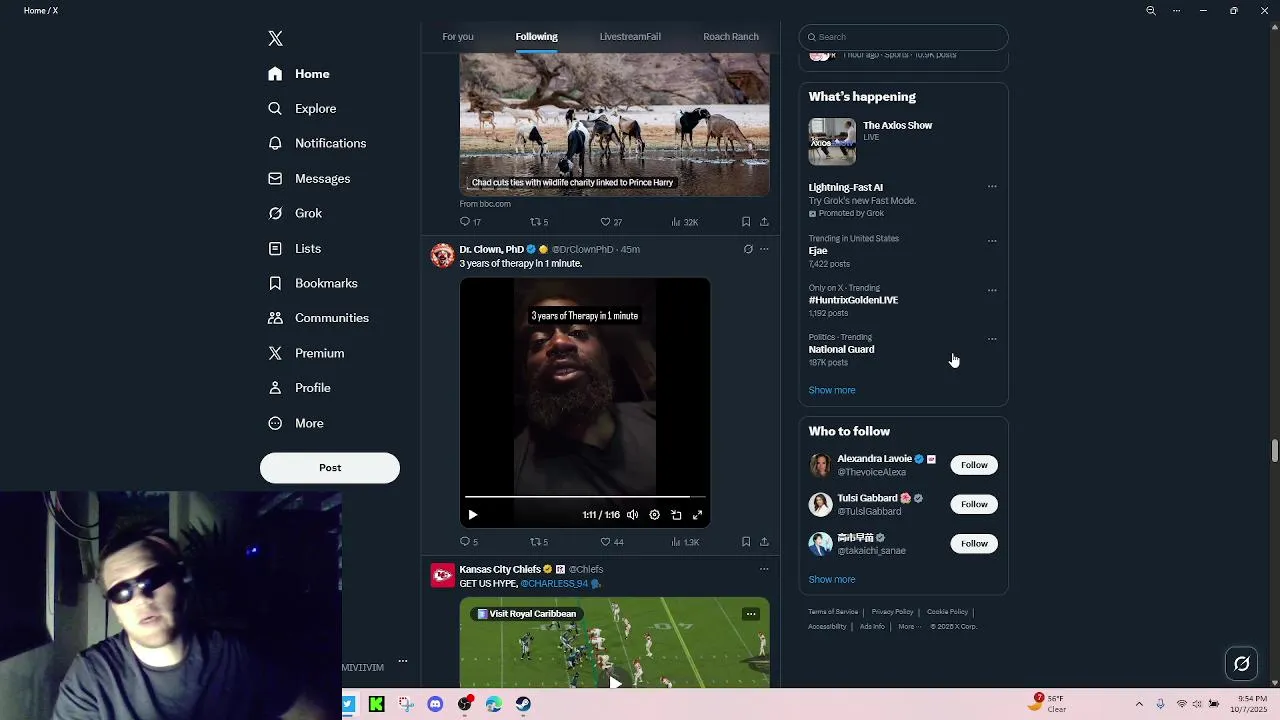View analytics of the BBC charity post

(685, 222)
